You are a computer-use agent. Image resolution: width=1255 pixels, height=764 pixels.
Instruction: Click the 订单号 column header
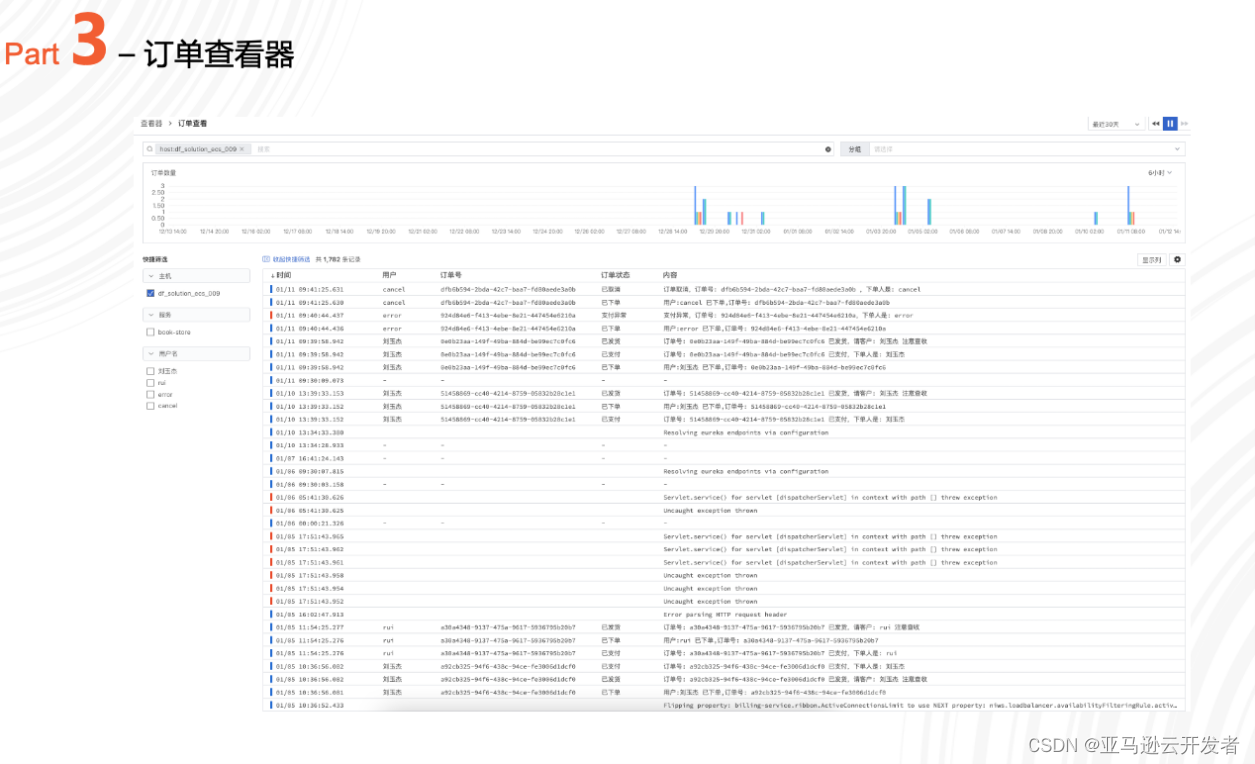coord(450,275)
